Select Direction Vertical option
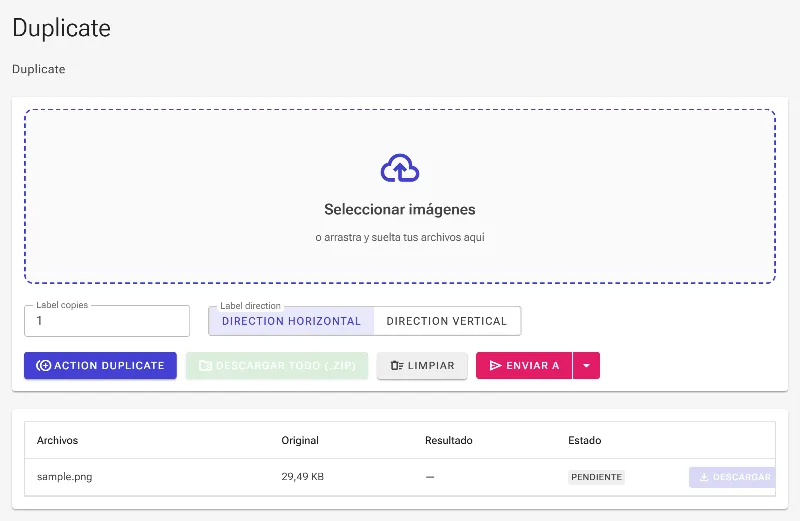This screenshot has height=521, width=800. click(447, 321)
